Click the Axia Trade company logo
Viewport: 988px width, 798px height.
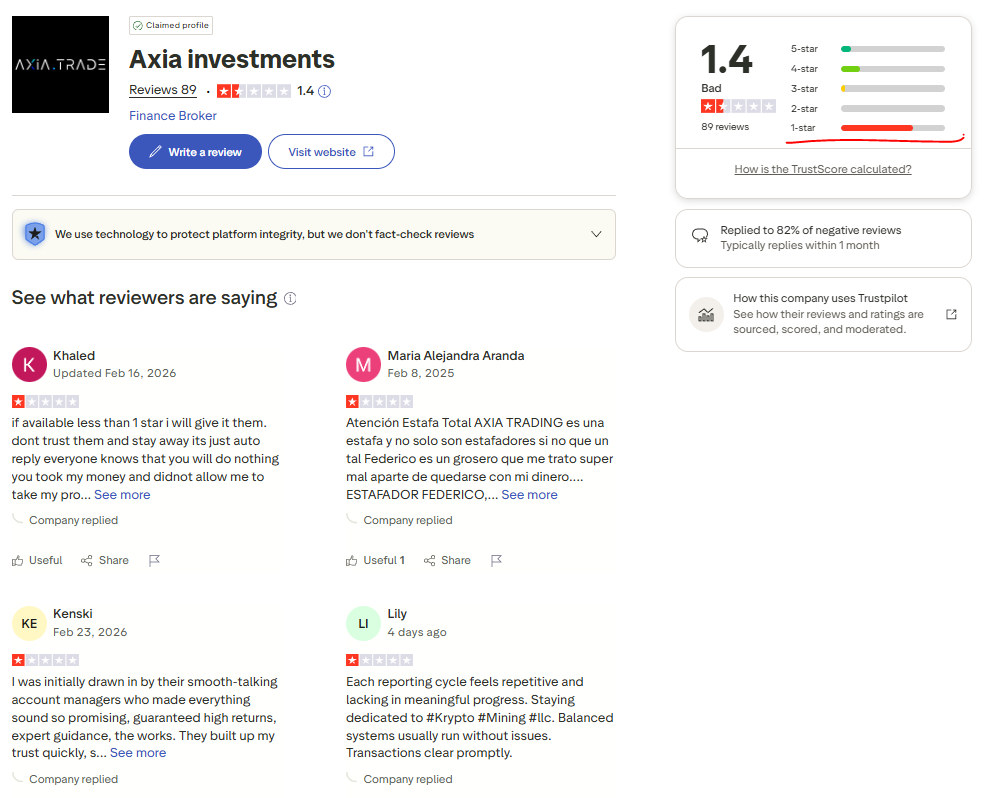60,64
